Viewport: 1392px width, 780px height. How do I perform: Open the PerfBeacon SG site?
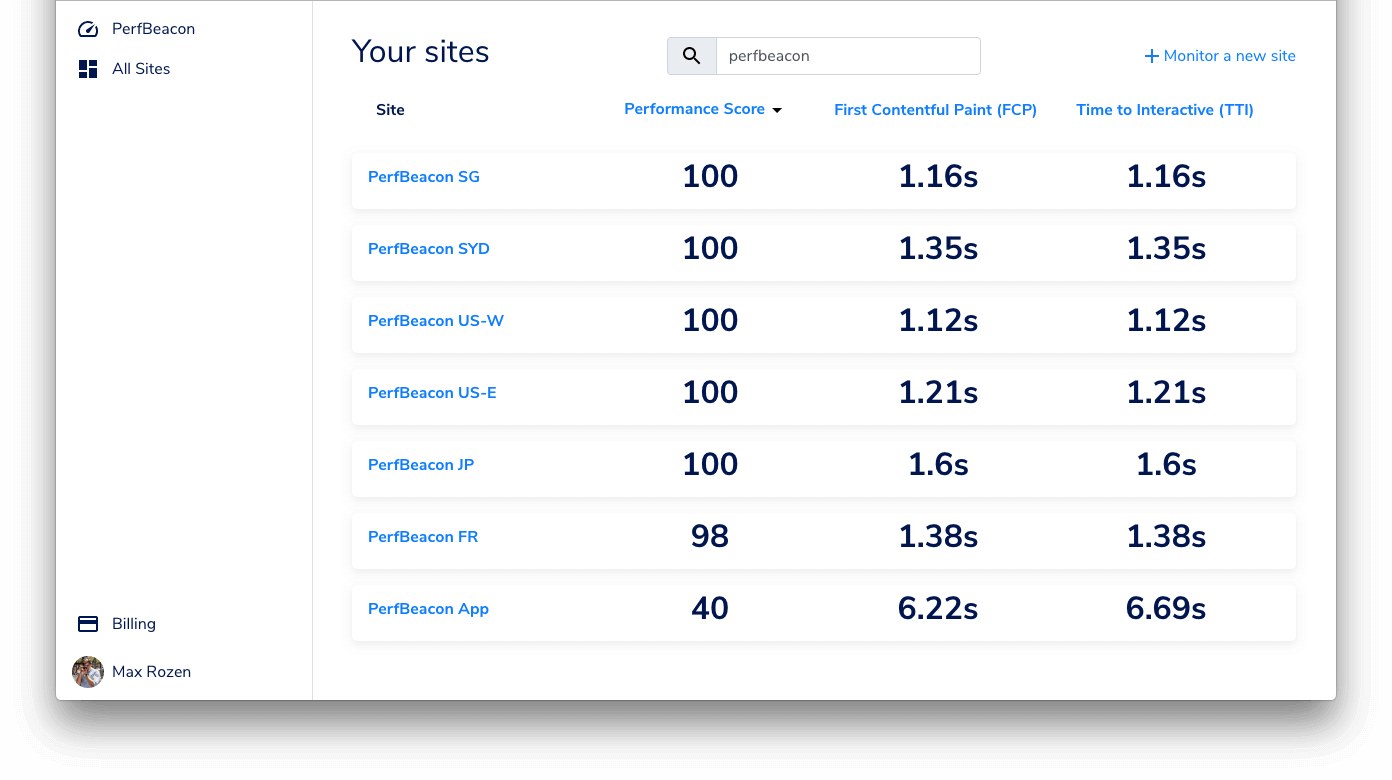pos(424,177)
